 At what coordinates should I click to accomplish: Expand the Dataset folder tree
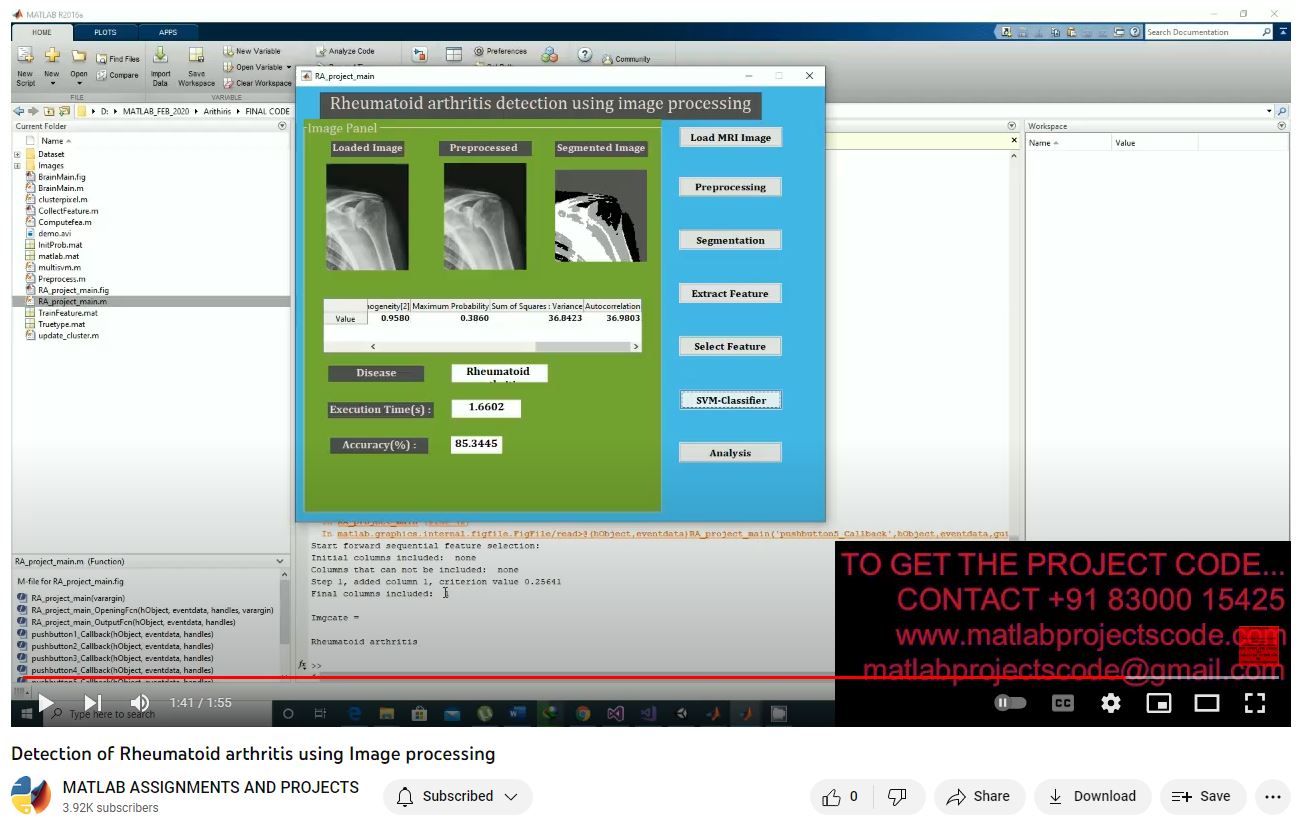[17, 155]
